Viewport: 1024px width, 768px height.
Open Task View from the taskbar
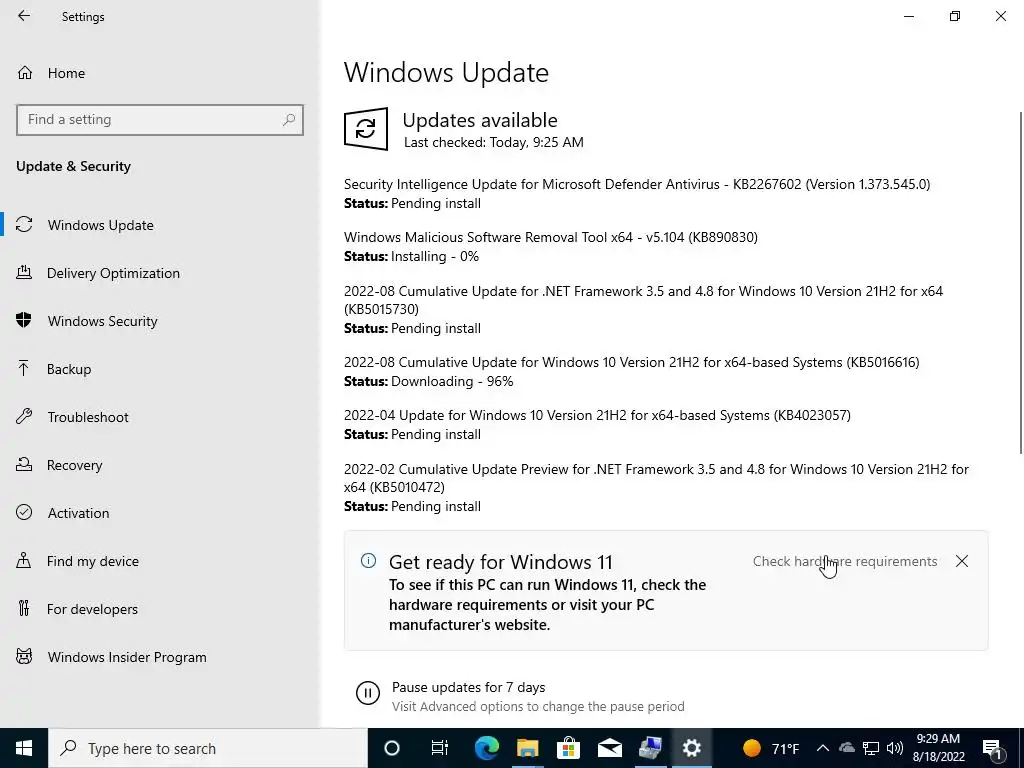click(x=440, y=748)
